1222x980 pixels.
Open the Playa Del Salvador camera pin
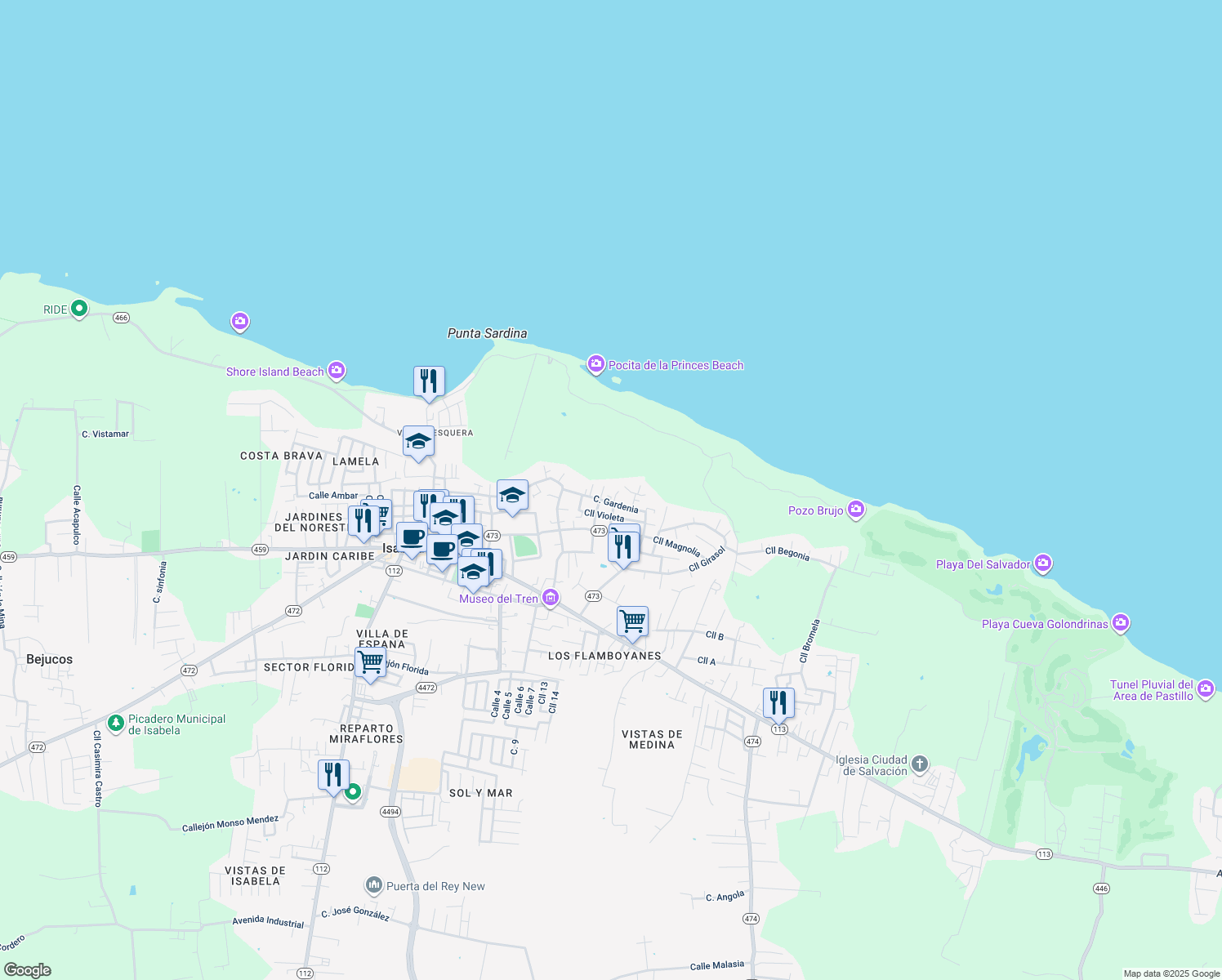pyautogui.click(x=1042, y=563)
